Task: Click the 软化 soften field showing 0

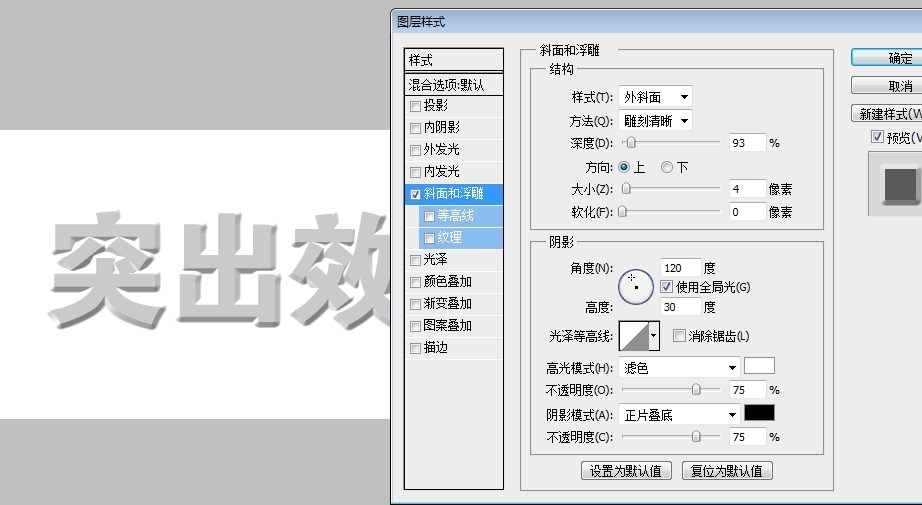Action: click(x=747, y=212)
